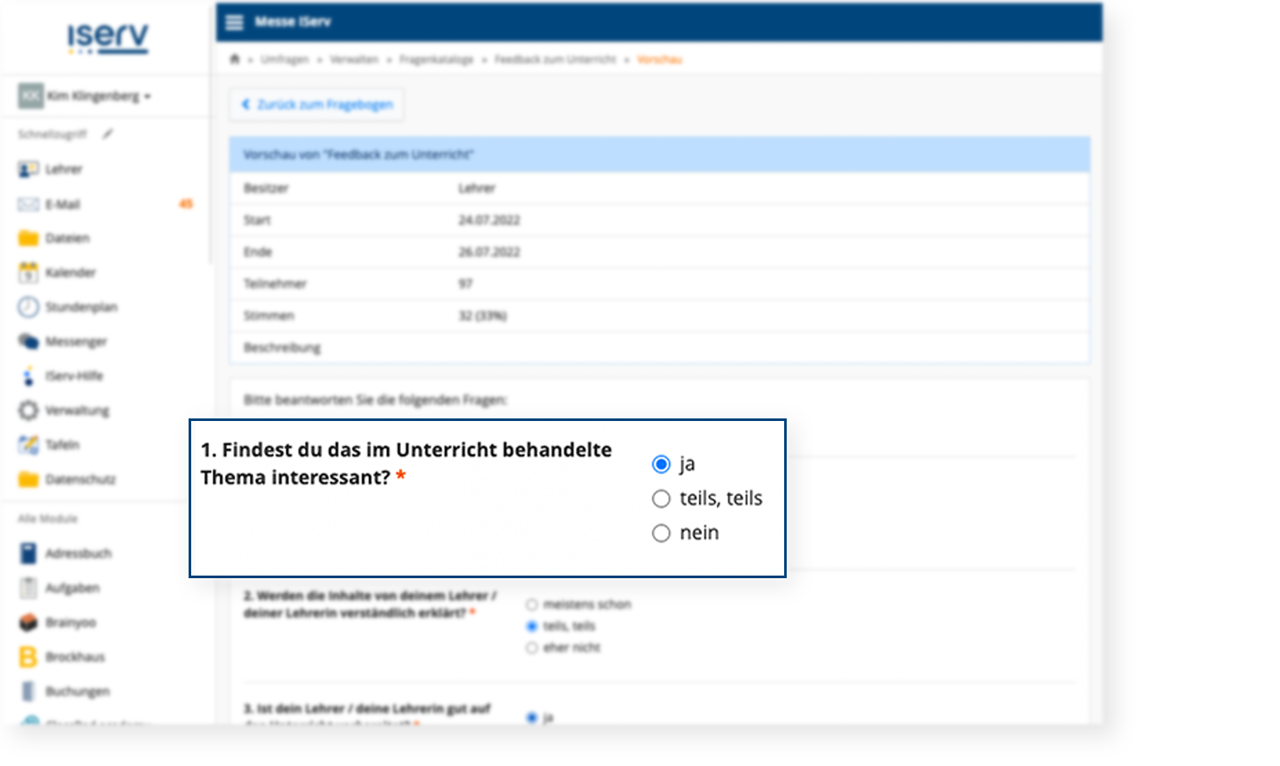The width and height of the screenshot is (1280, 766).
Task: Open Brockhaus in the module list
Action: click(74, 657)
